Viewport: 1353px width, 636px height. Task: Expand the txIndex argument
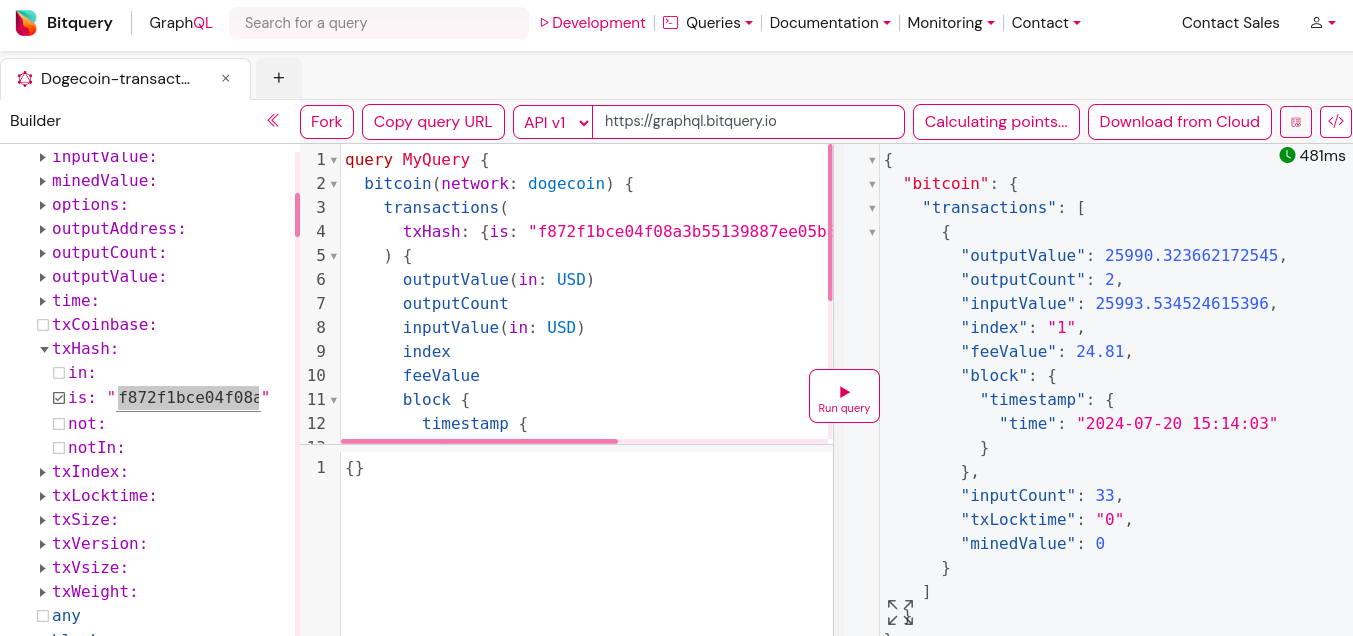tap(43, 472)
